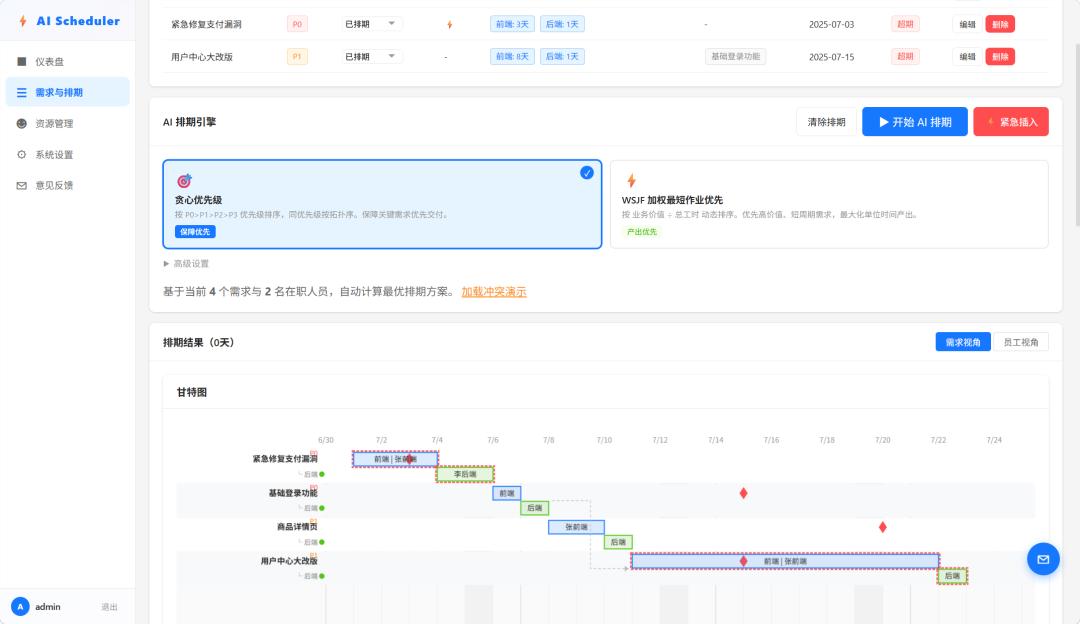Click the 李后端 Gantt bar
Screen dimensions: 1080x624
(x=465, y=474)
